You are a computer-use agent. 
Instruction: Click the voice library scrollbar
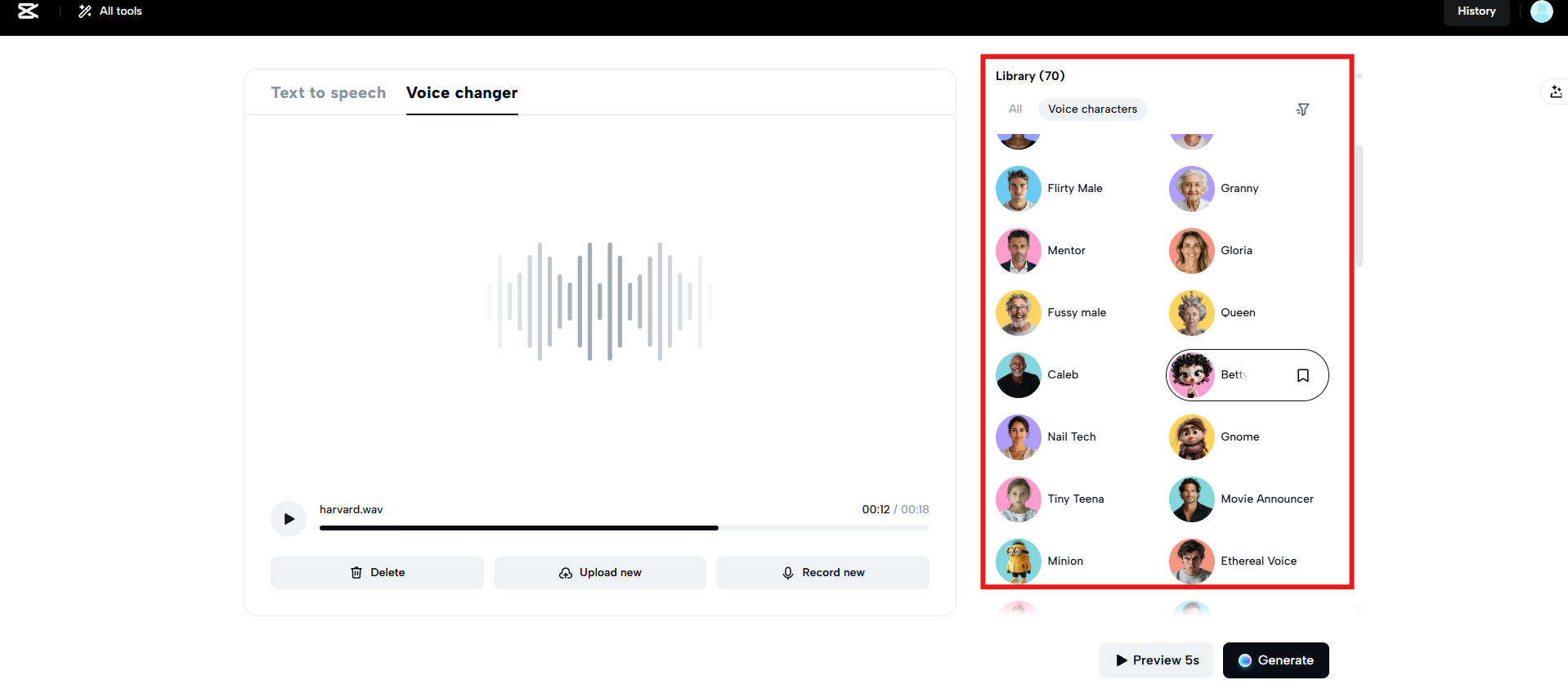(1359, 206)
